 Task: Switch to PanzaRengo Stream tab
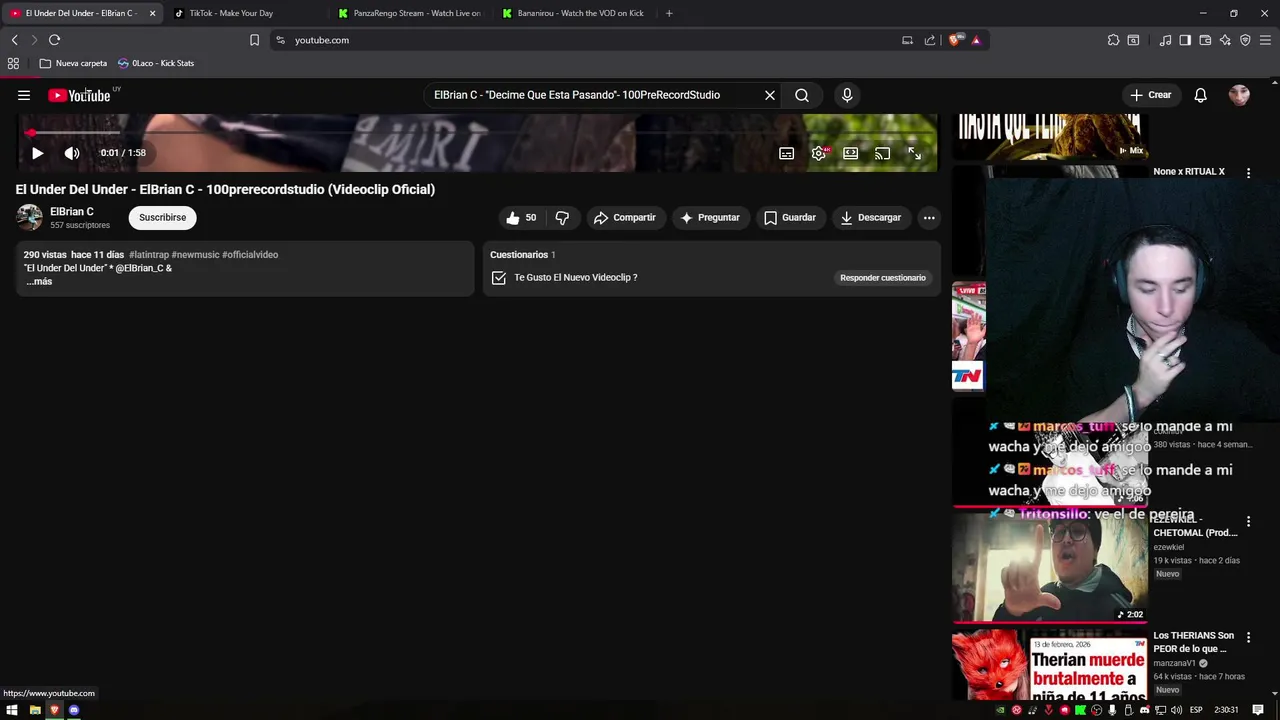tap(410, 13)
